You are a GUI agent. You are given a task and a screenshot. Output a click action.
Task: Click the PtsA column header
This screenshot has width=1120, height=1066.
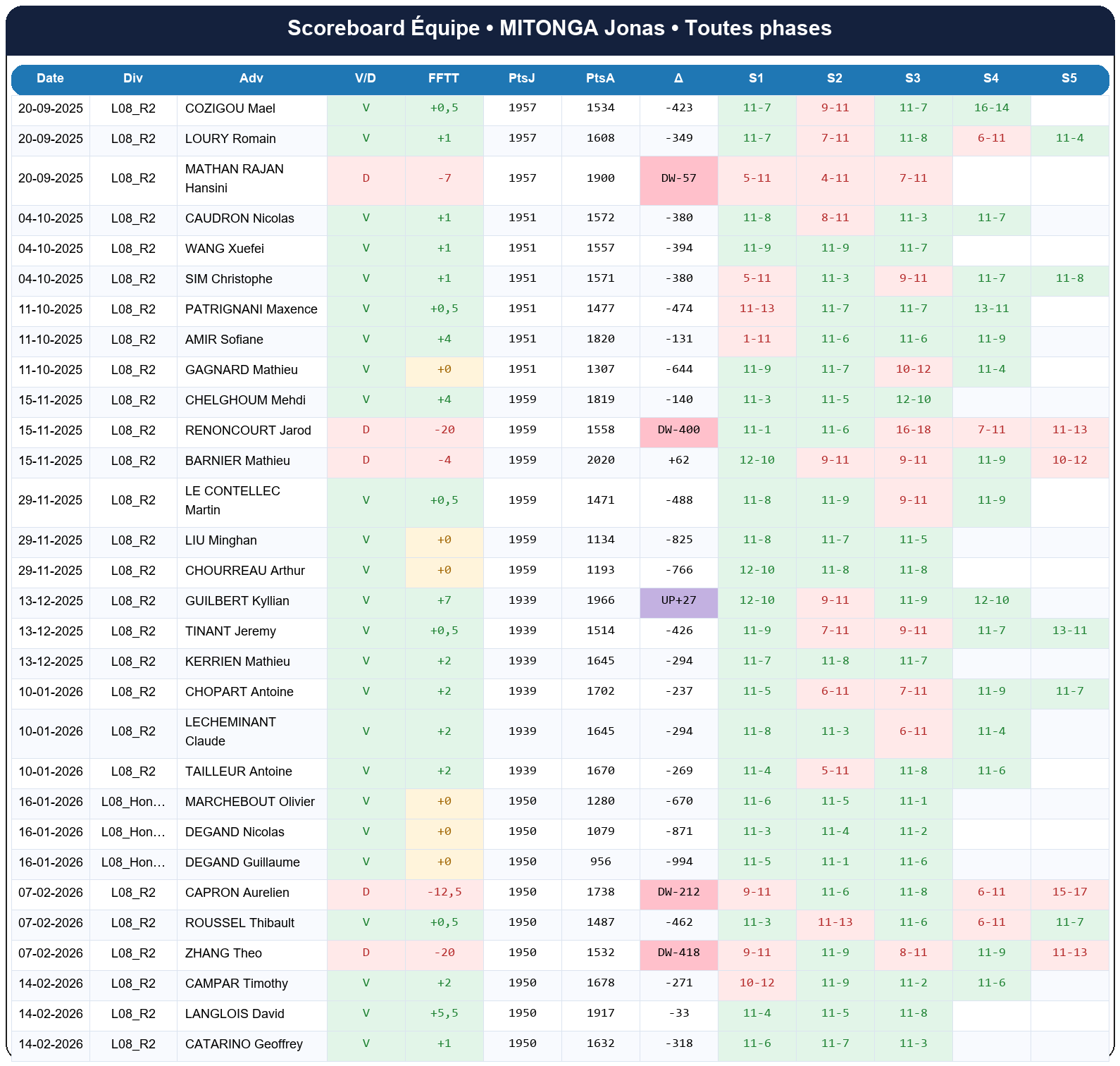pyautogui.click(x=600, y=78)
